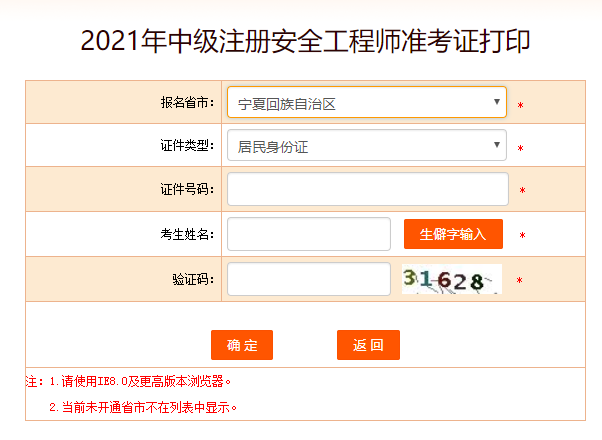Click the red asterisk beside captcha image
This screenshot has width=602, height=440.
tap(519, 281)
